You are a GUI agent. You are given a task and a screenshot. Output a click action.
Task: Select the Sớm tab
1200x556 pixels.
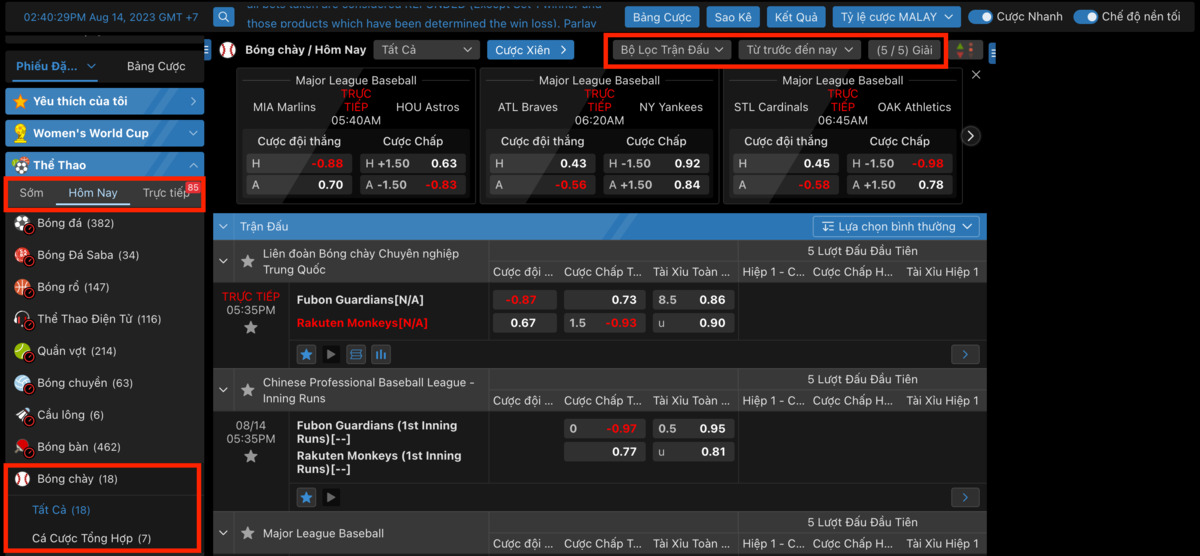(x=31, y=193)
